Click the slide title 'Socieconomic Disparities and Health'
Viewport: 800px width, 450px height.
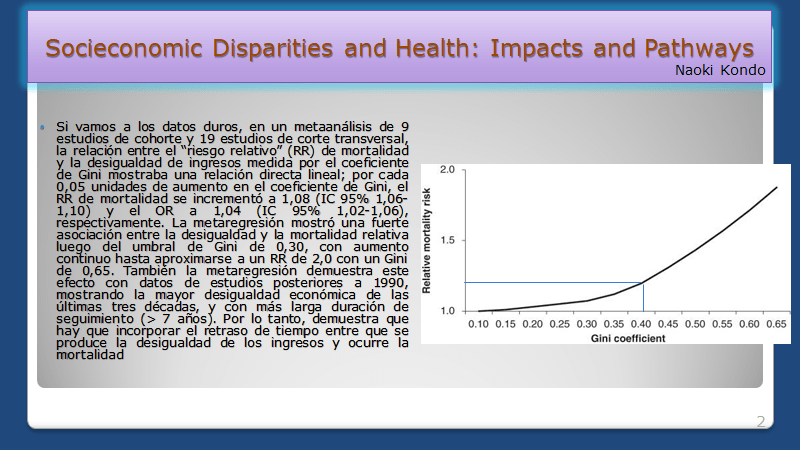[x=399, y=47]
